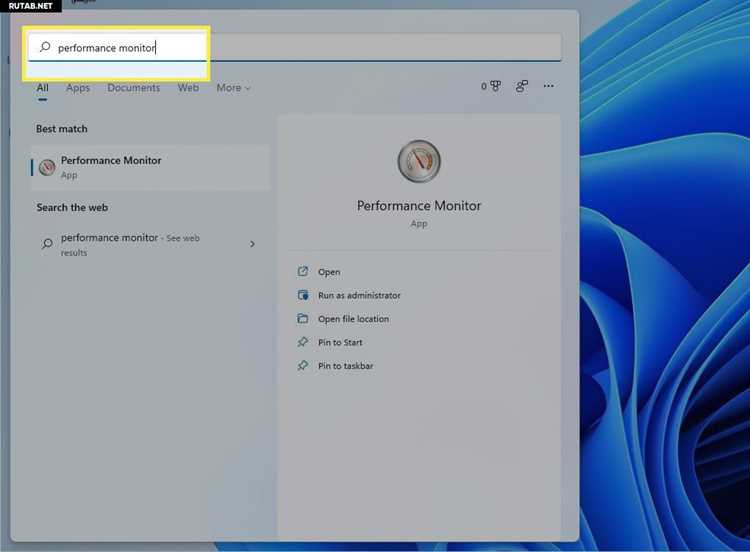Open the three-dot options menu

coord(548,86)
